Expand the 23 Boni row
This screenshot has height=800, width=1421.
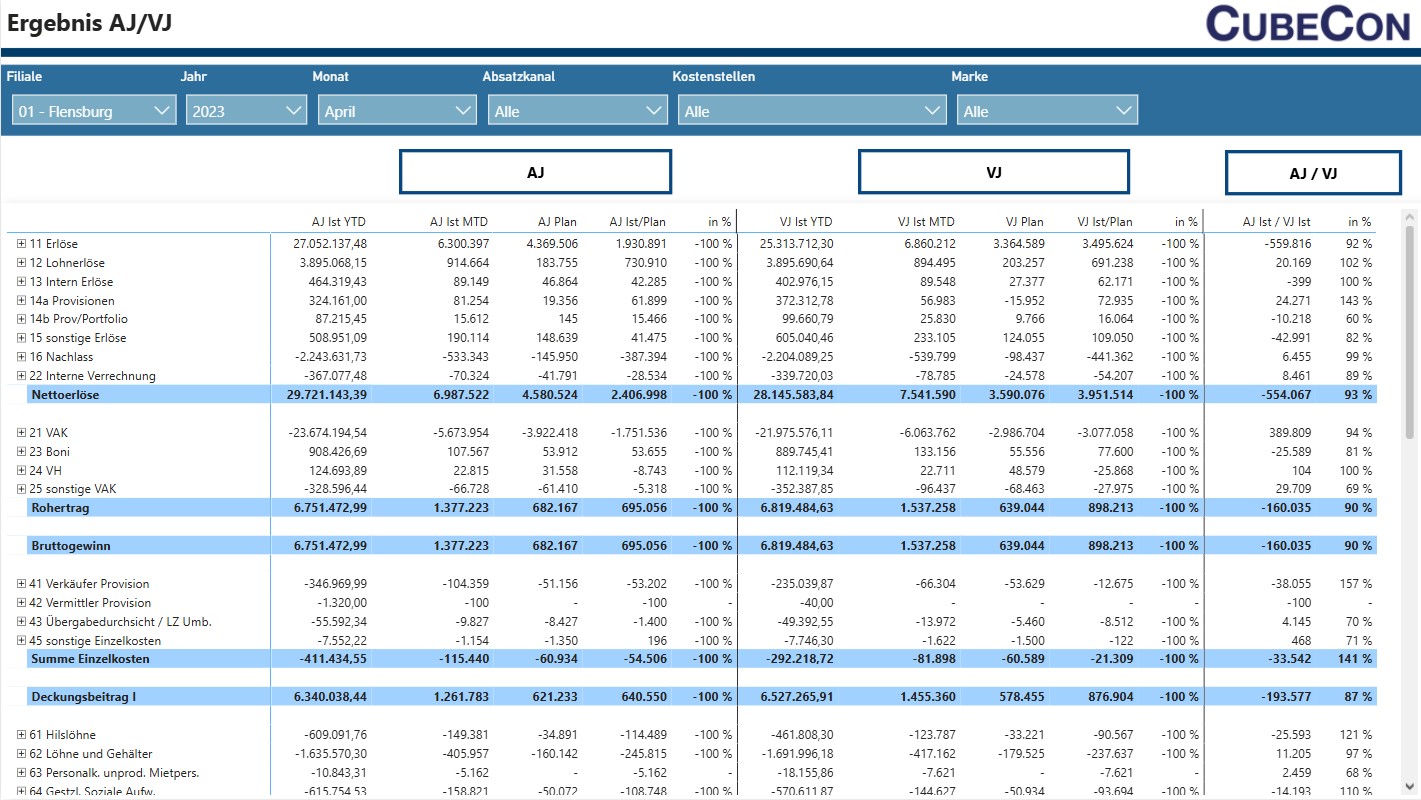[21, 452]
